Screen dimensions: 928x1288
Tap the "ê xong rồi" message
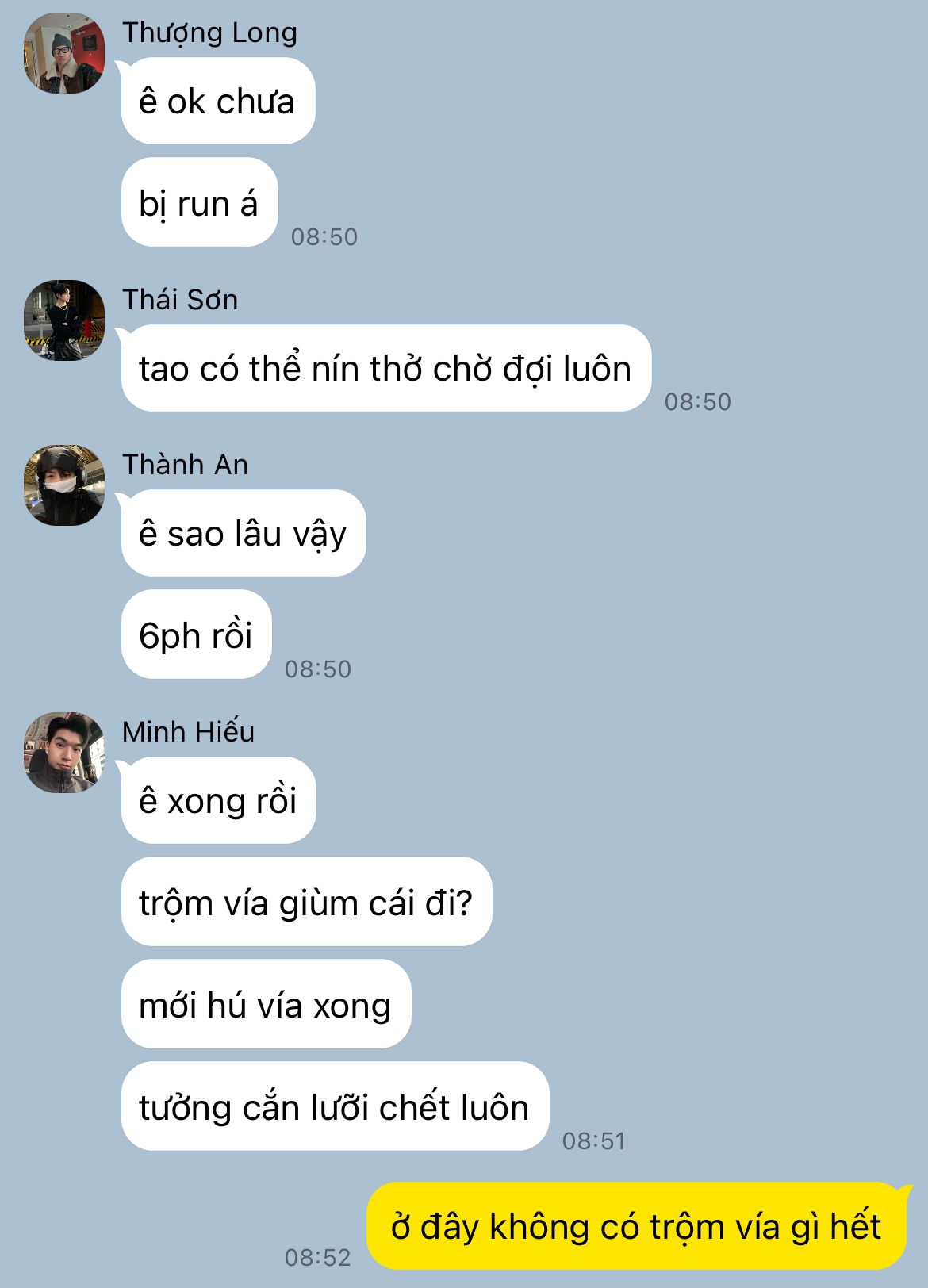click(218, 800)
